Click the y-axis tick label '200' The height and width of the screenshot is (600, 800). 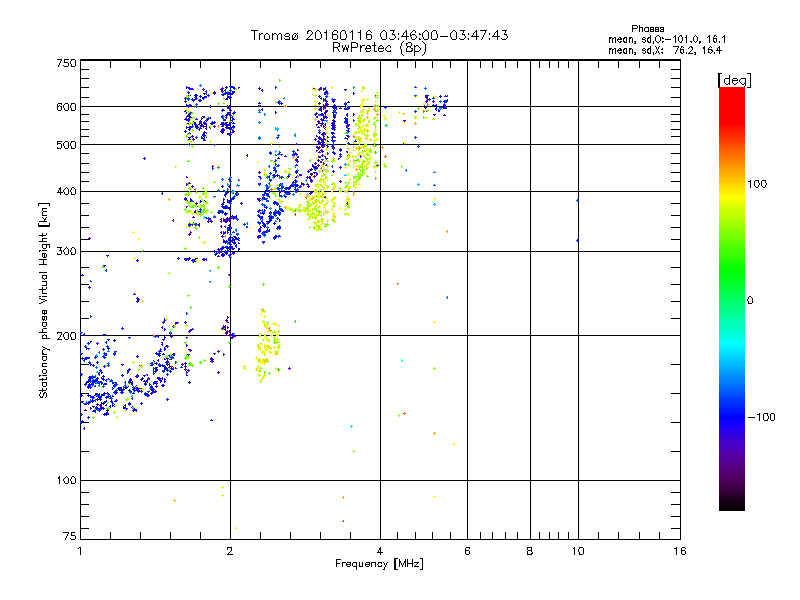coord(66,336)
